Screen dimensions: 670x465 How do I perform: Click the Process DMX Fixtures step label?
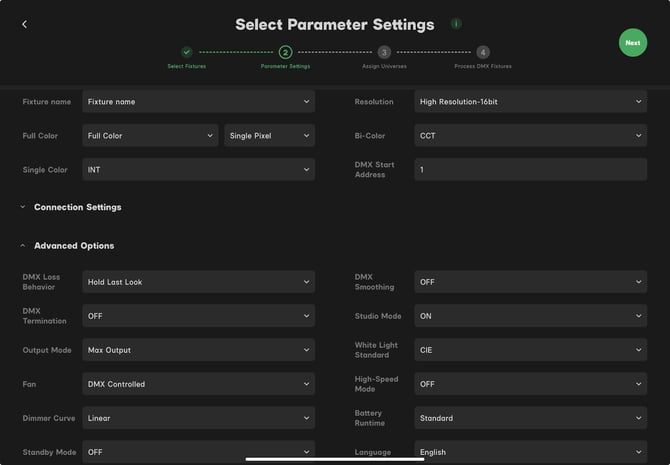click(x=483, y=66)
